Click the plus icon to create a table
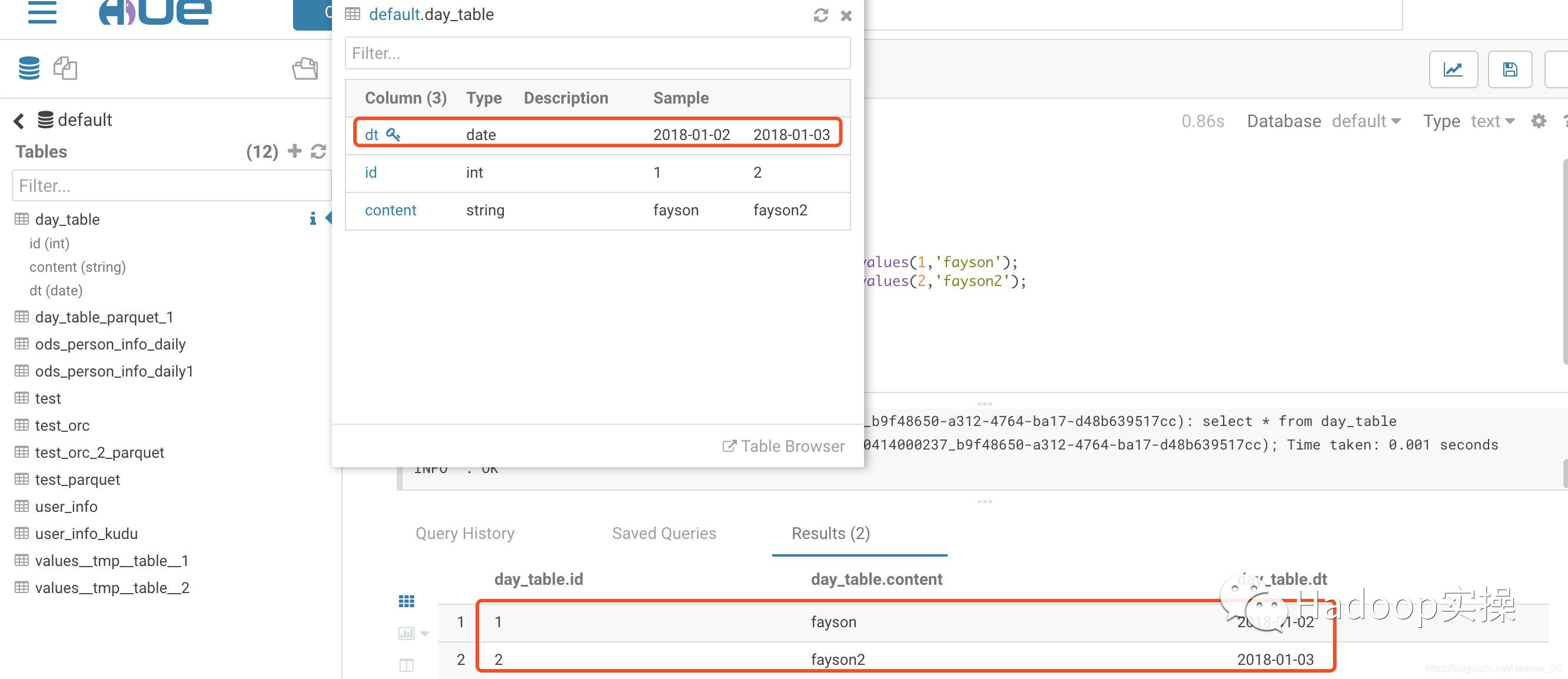This screenshot has width=1568, height=679. pyautogui.click(x=295, y=151)
